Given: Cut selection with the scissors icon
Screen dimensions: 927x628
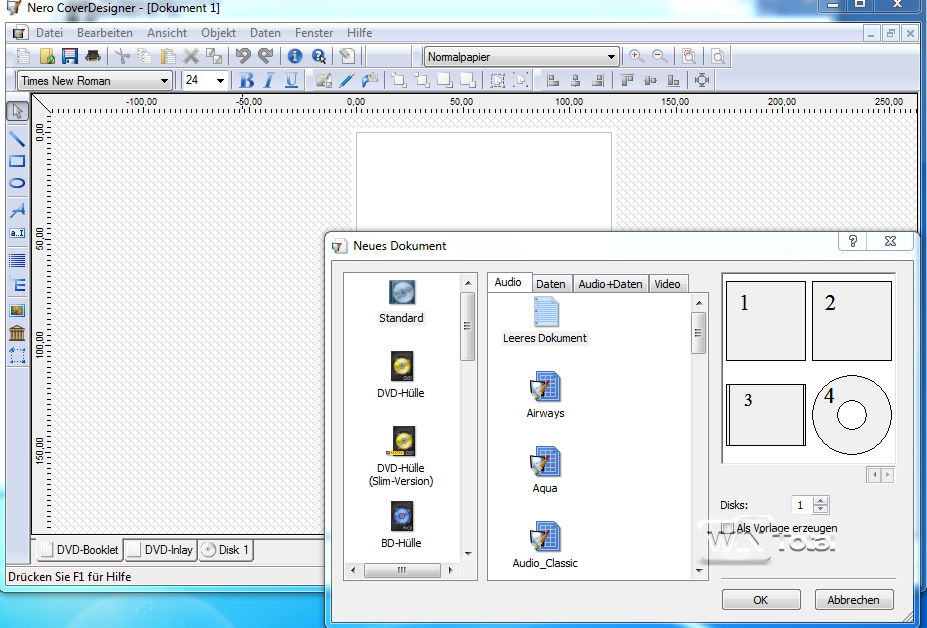Looking at the screenshot, I should coord(122,57).
